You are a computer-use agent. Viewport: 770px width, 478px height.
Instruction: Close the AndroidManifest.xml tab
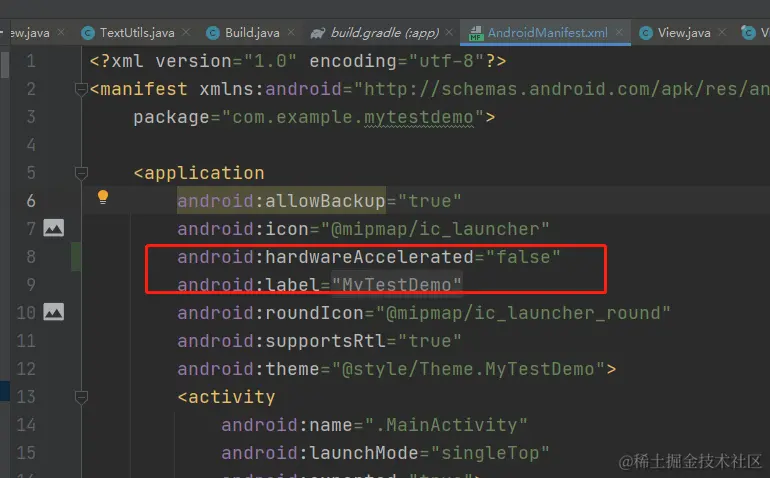coord(619,32)
